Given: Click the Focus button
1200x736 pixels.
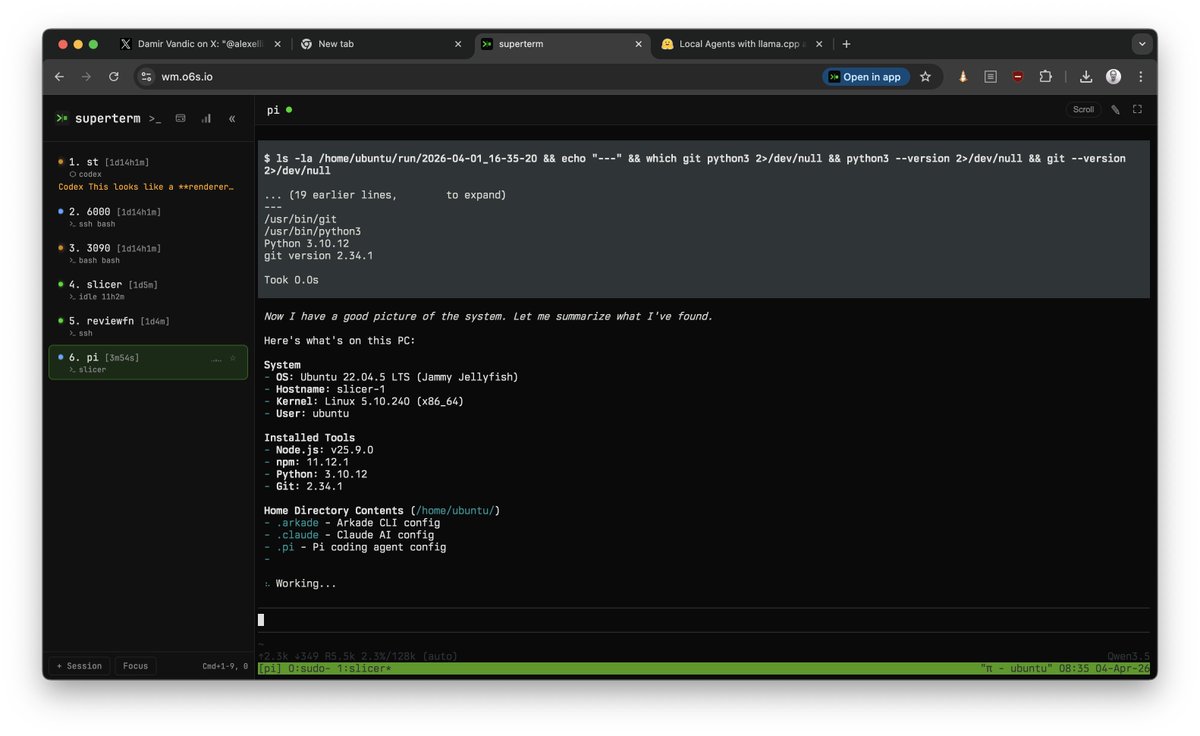Looking at the screenshot, I should click(x=135, y=666).
